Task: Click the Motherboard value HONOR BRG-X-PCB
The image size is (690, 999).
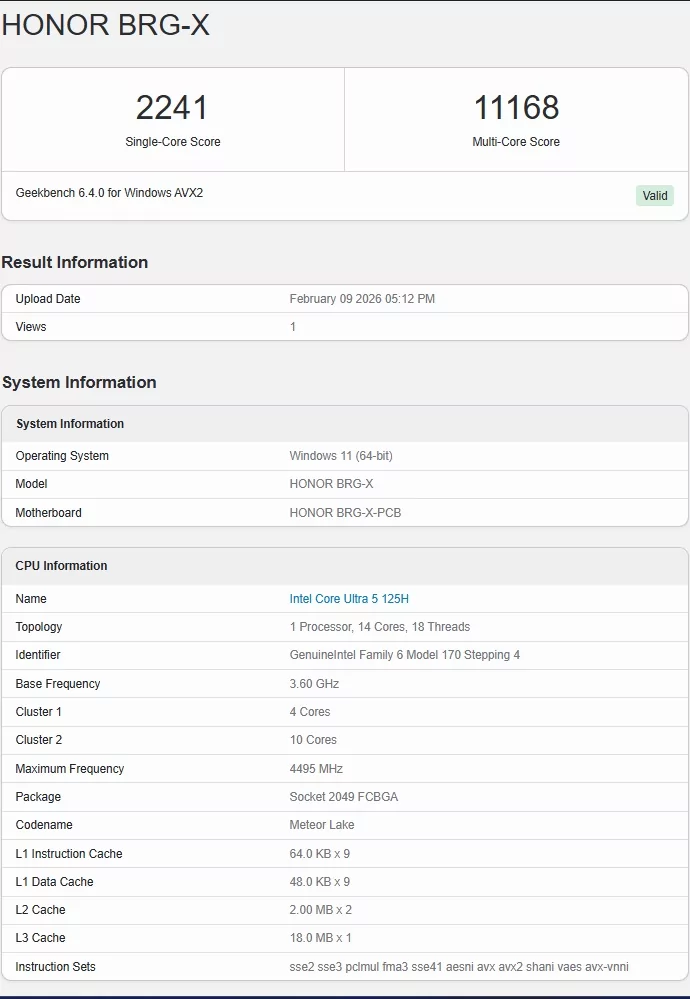Action: click(345, 513)
